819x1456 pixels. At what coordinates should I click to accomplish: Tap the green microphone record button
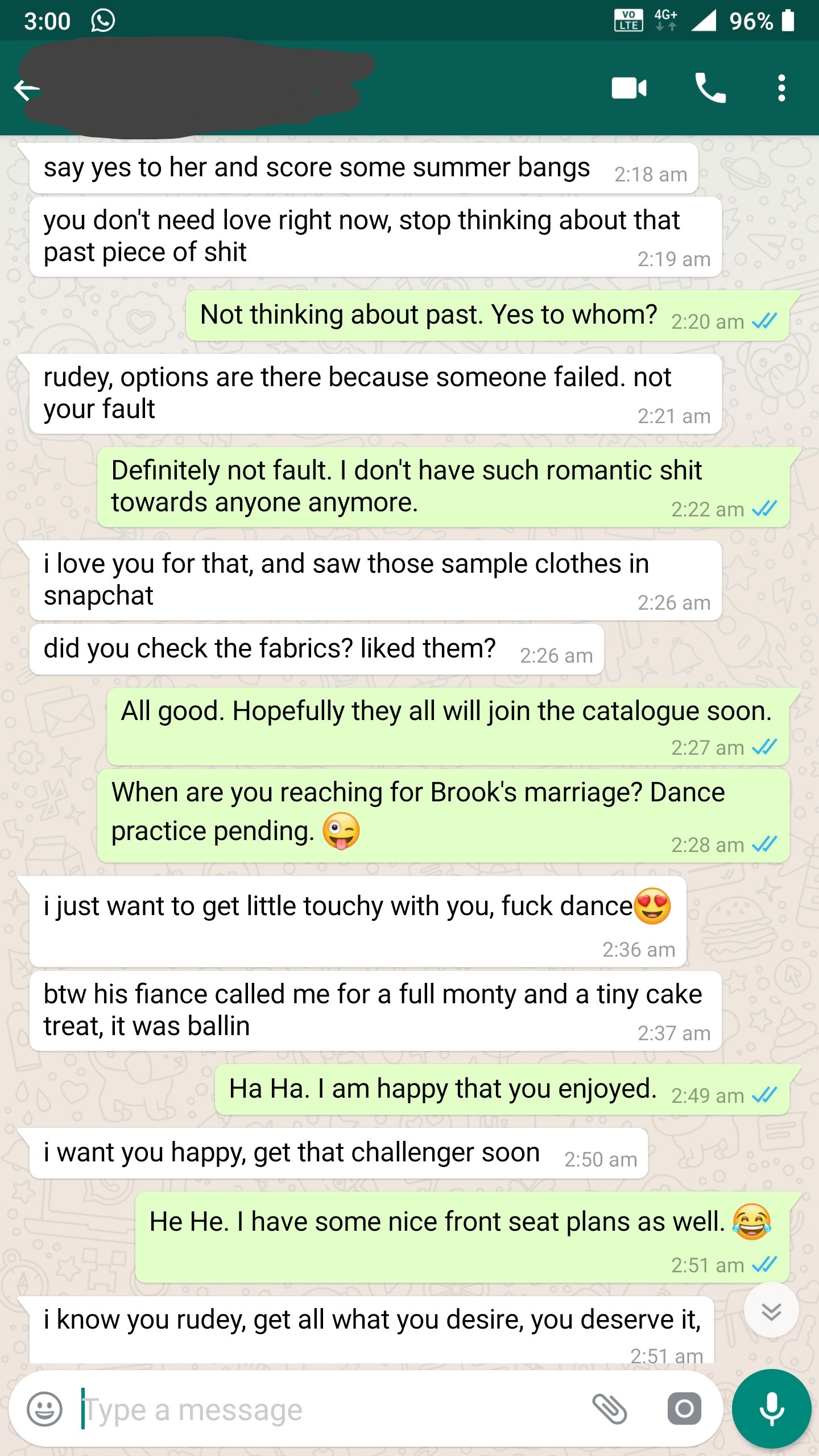[772, 1409]
